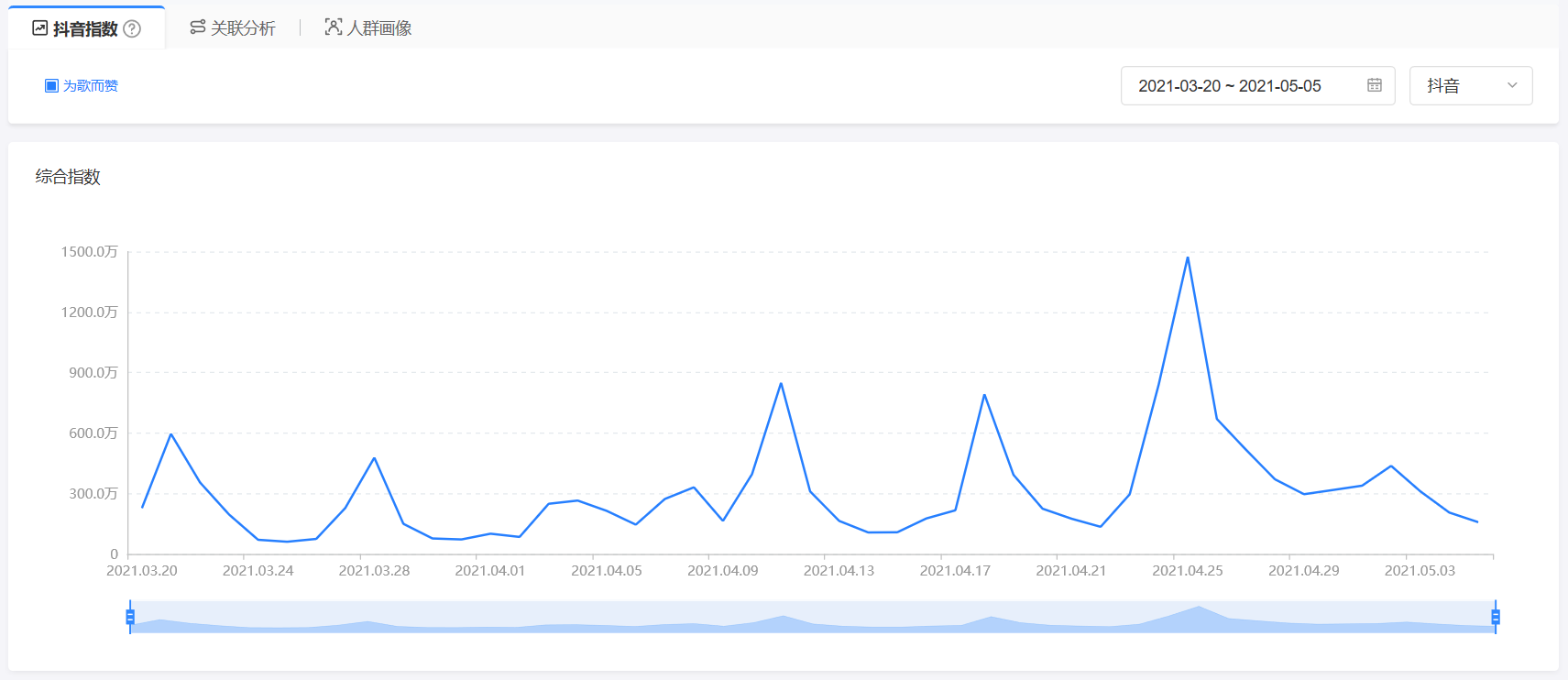
Task: Click the 为歌而赞 keyword label
Action: pos(91,85)
